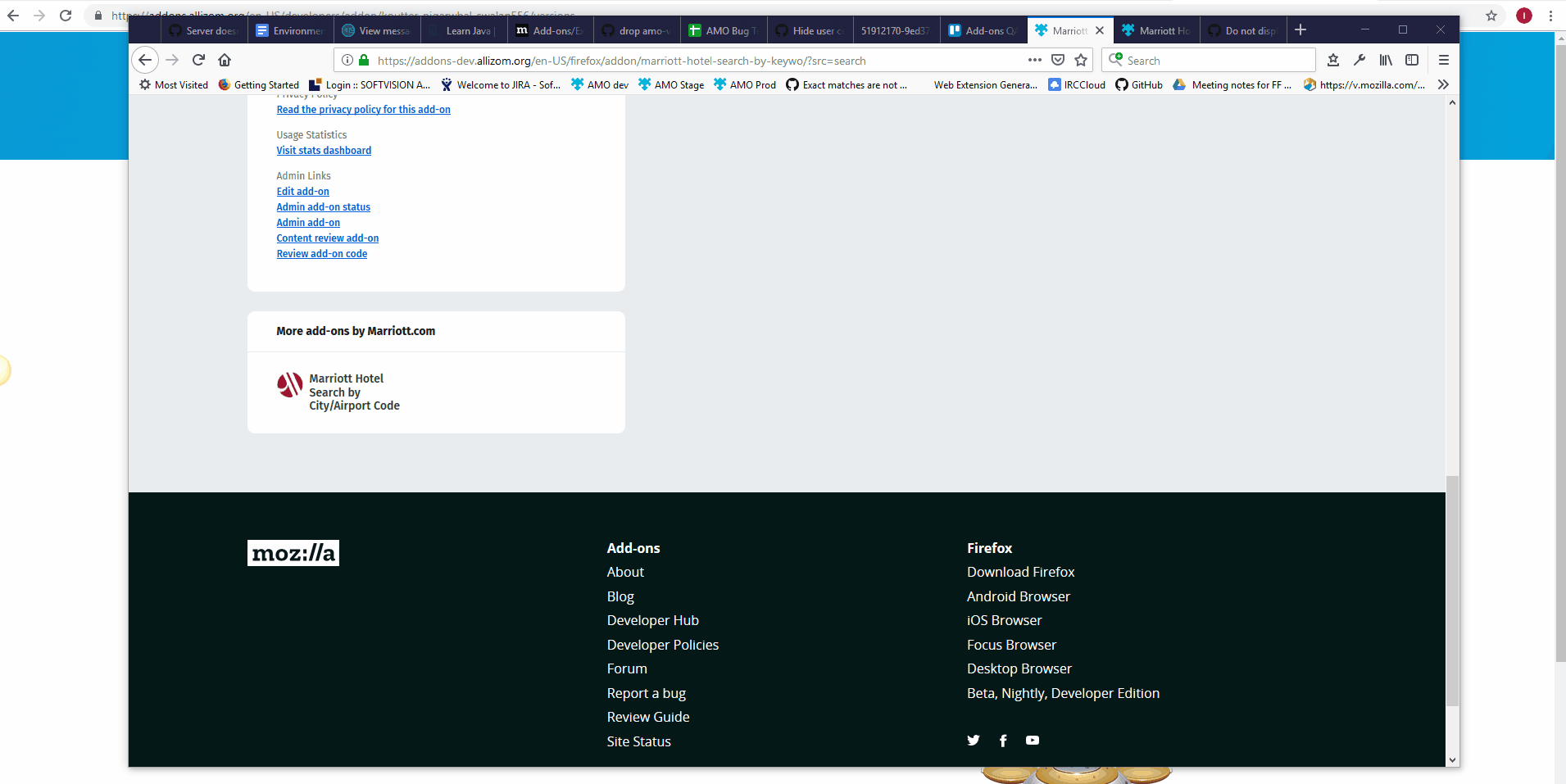Switch to the Server does tab
The width and height of the screenshot is (1566, 784).
click(x=203, y=30)
